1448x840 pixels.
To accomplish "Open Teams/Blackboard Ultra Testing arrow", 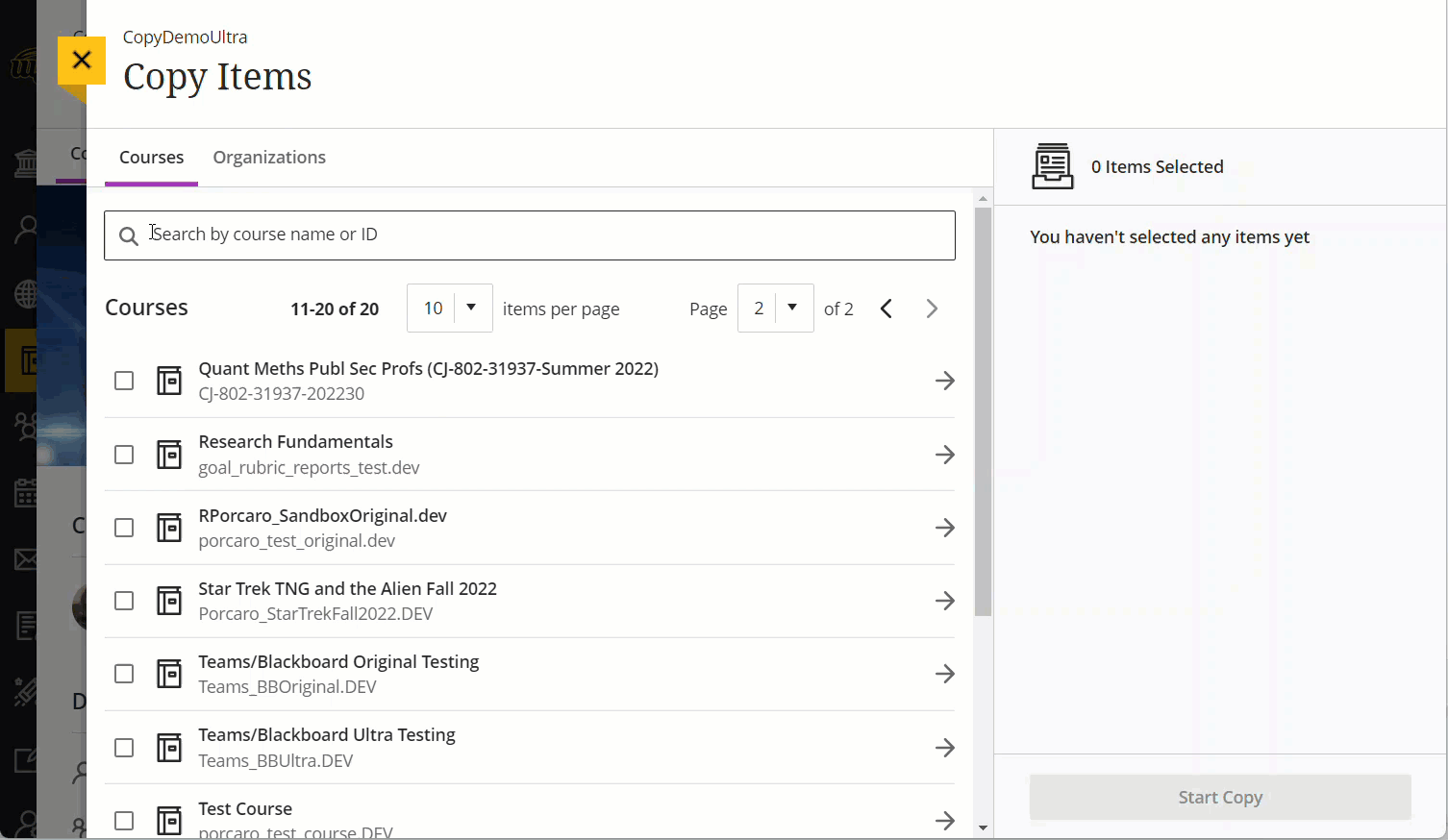I will pyautogui.click(x=945, y=748).
